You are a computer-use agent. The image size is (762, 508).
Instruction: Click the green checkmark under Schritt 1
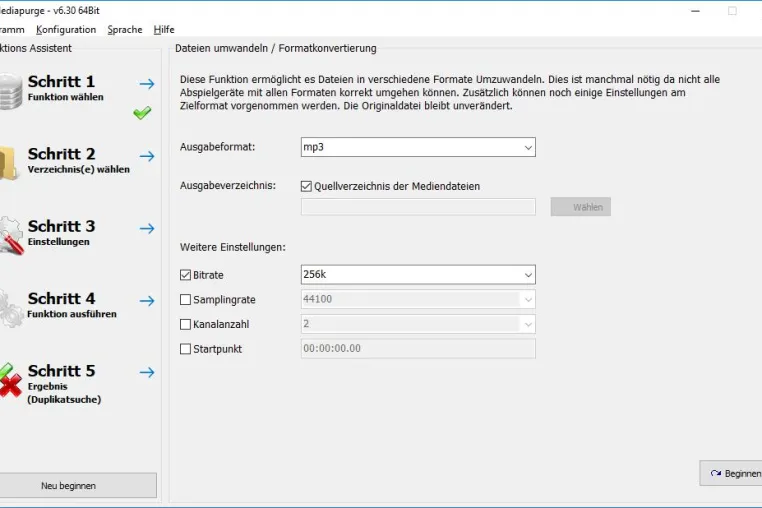click(x=142, y=113)
